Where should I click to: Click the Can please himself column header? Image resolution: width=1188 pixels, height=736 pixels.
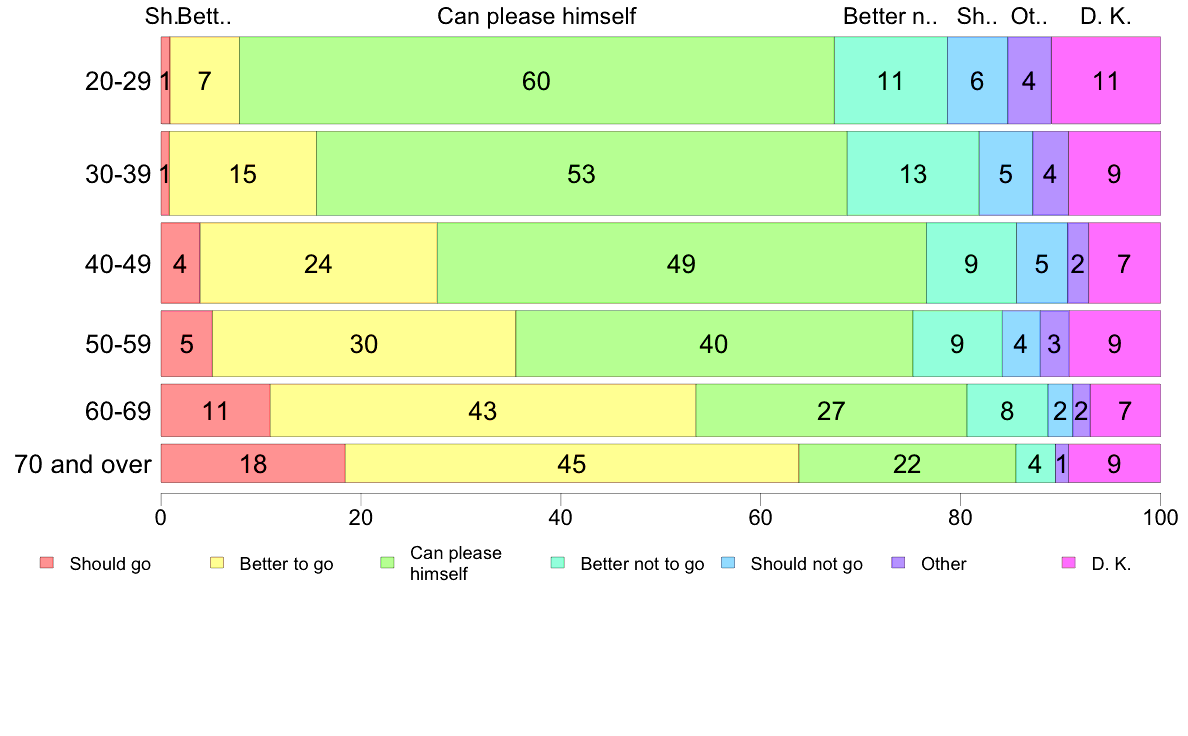[x=536, y=17]
